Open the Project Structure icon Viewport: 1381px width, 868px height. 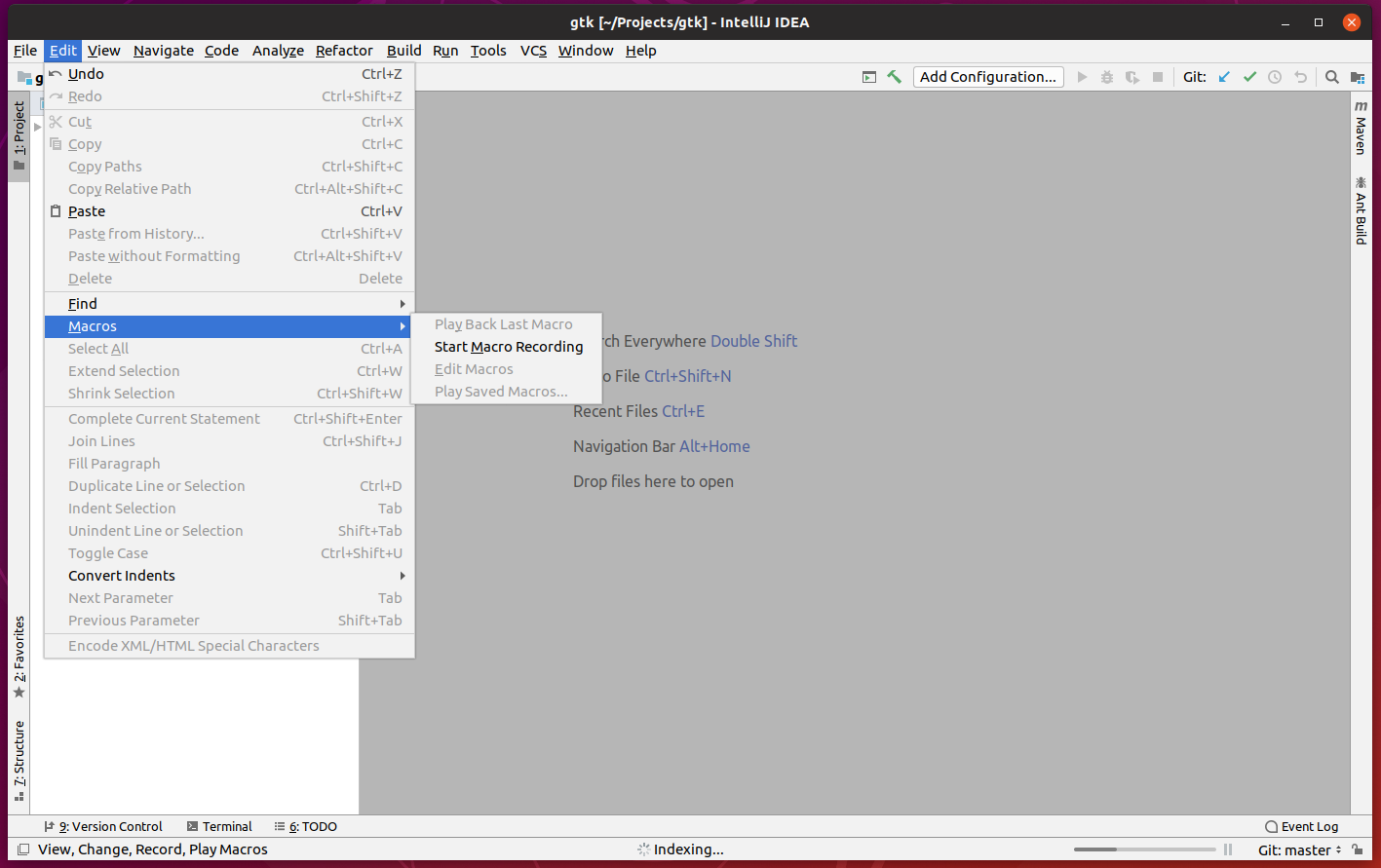(1358, 77)
